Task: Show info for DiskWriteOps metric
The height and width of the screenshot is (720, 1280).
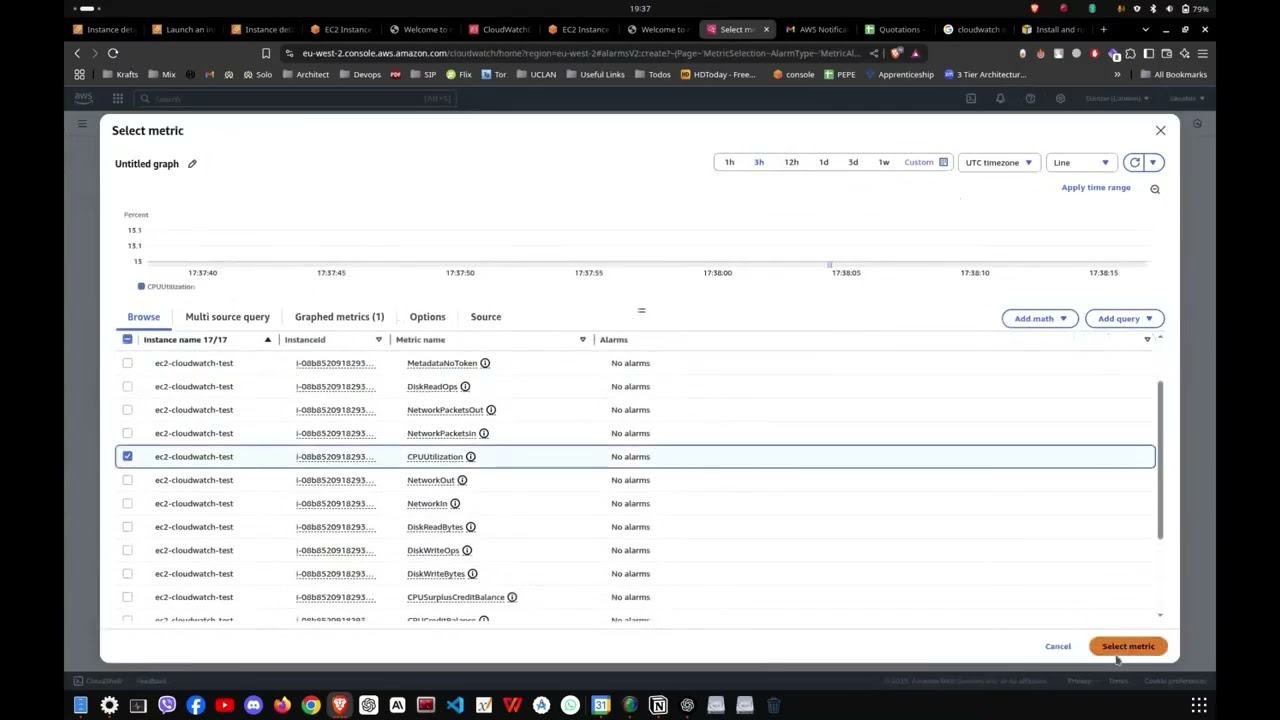Action: 467,550
